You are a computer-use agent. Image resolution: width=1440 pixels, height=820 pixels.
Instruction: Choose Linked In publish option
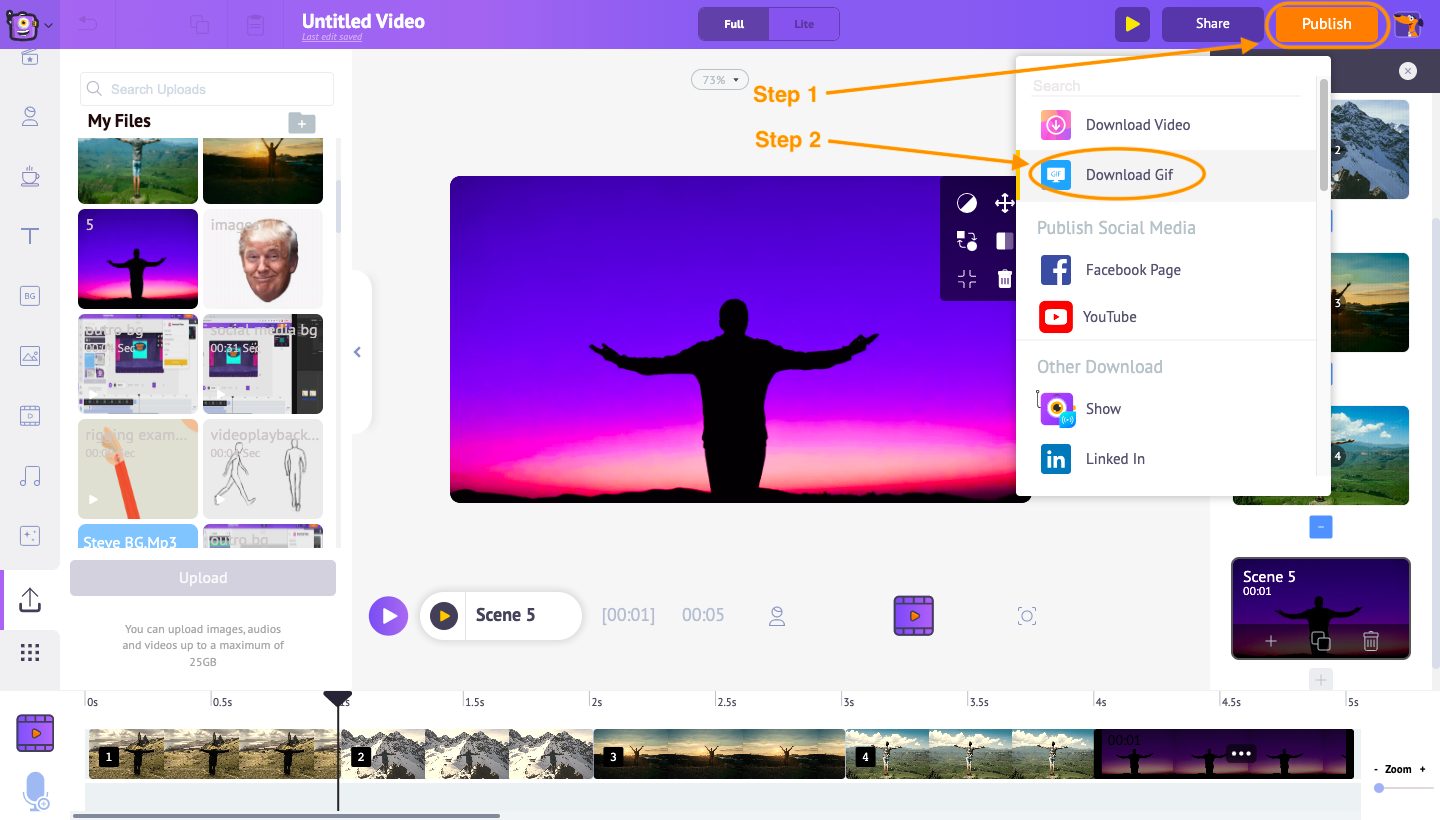1168,459
